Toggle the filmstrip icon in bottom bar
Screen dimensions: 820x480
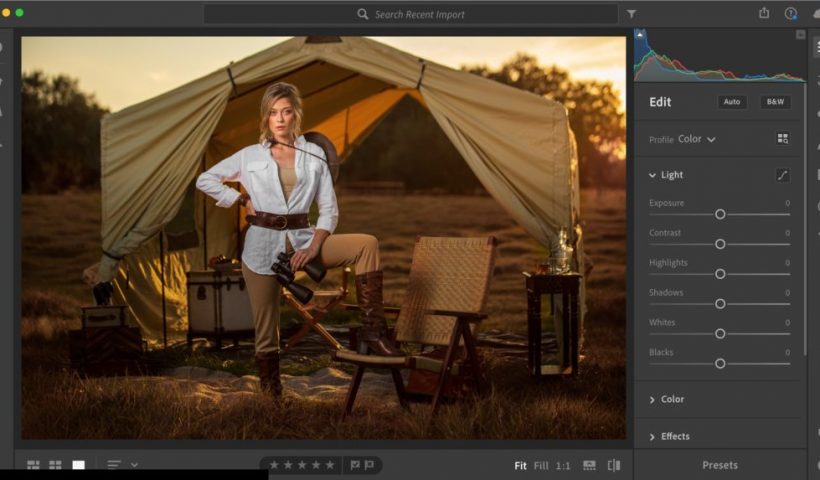pyautogui.click(x=589, y=465)
